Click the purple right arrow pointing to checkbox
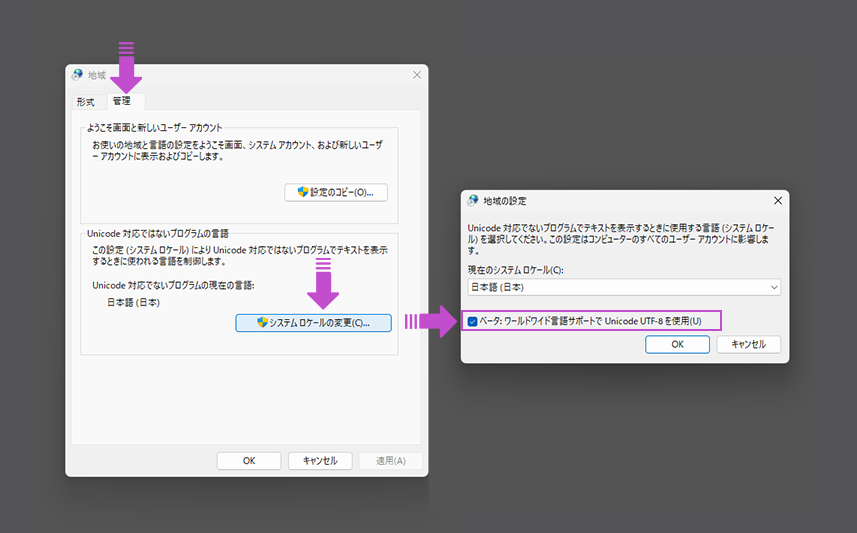 coord(430,321)
